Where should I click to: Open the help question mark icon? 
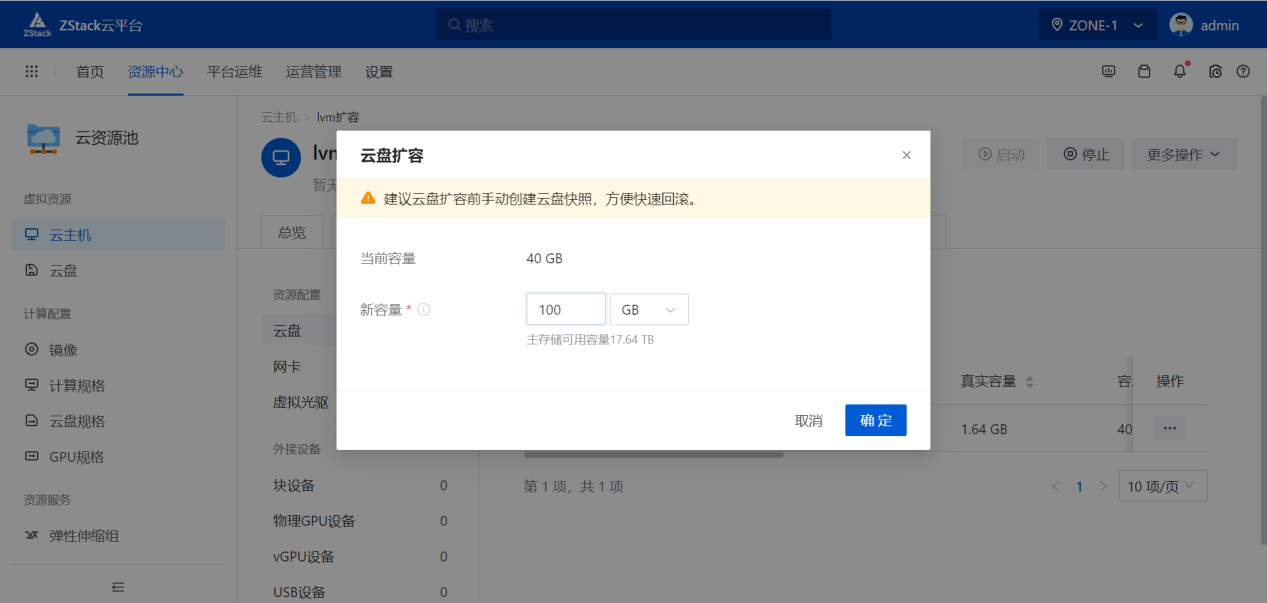pyautogui.click(x=1243, y=71)
